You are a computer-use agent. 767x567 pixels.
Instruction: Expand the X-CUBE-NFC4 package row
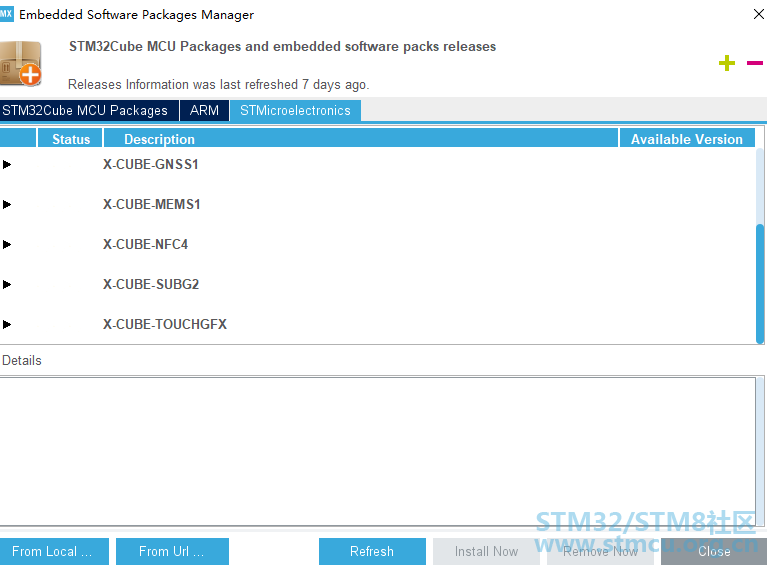[x=7, y=245]
